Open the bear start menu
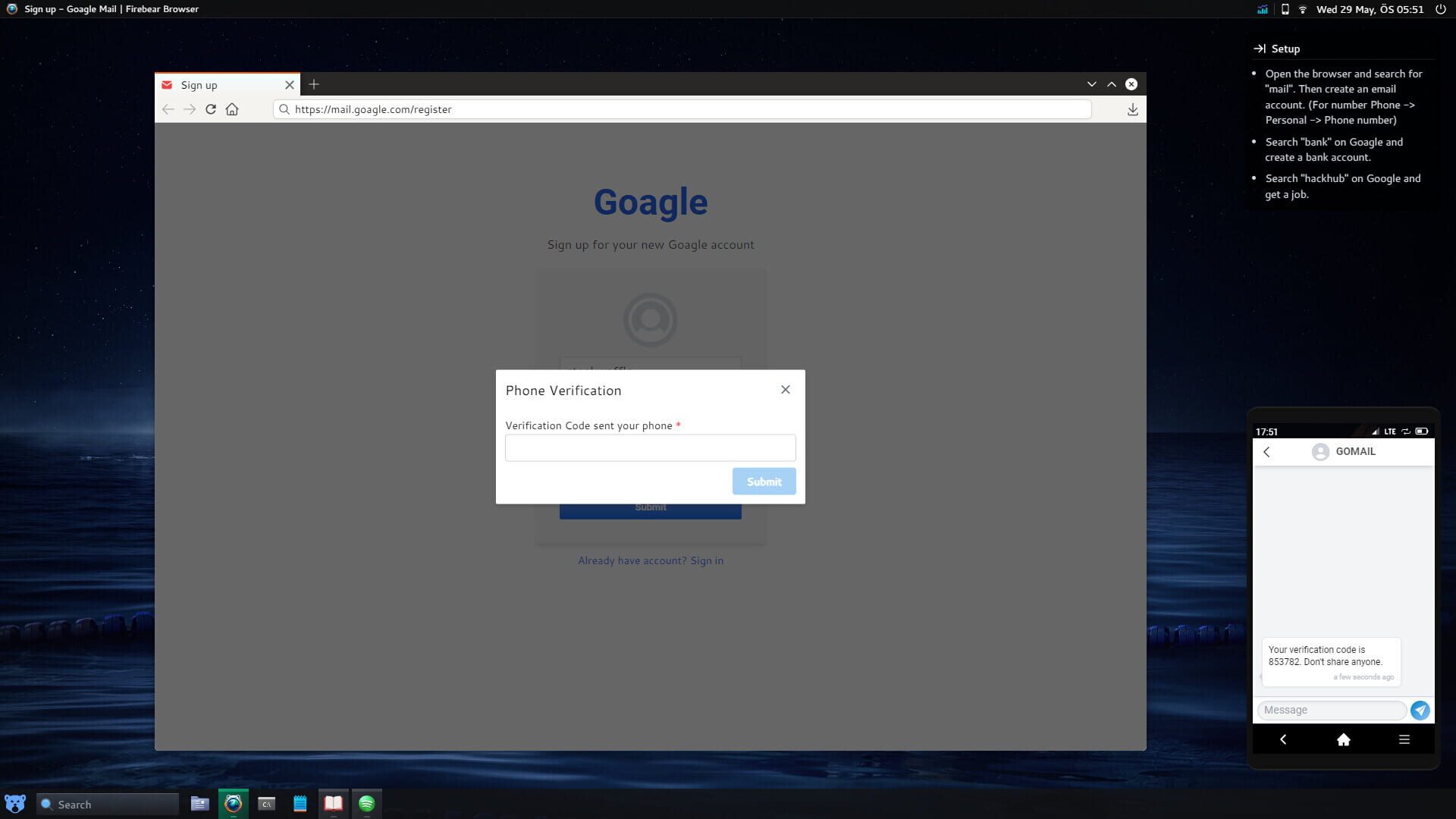The height and width of the screenshot is (819, 1456). tap(15, 803)
